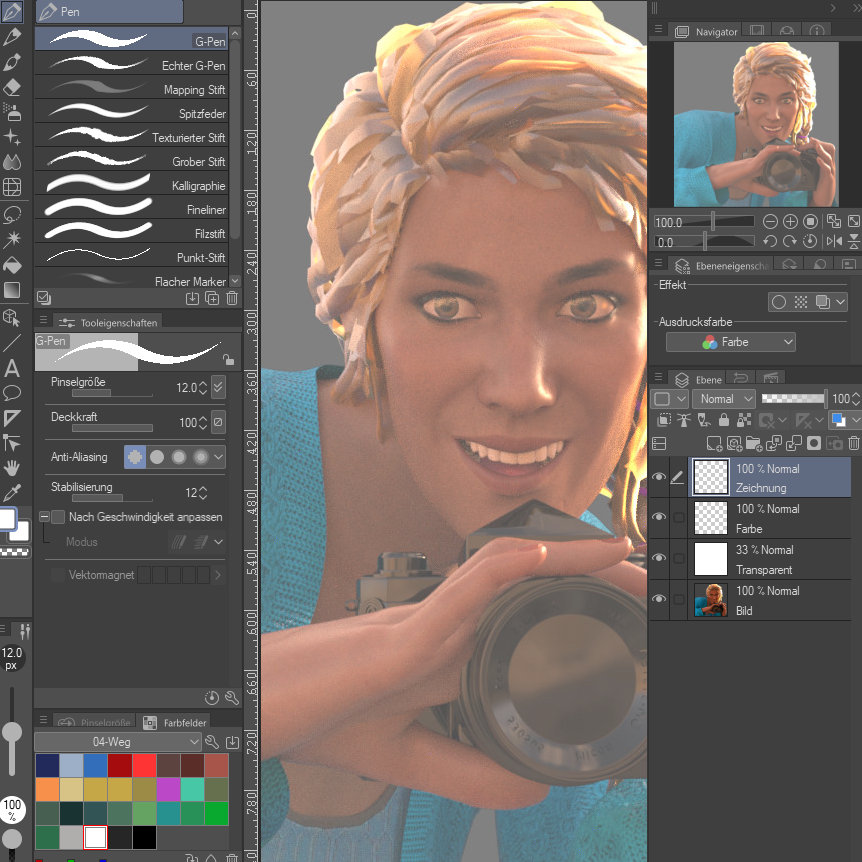
Task: Select the Eraser tool in the toolbar
Action: point(12,86)
